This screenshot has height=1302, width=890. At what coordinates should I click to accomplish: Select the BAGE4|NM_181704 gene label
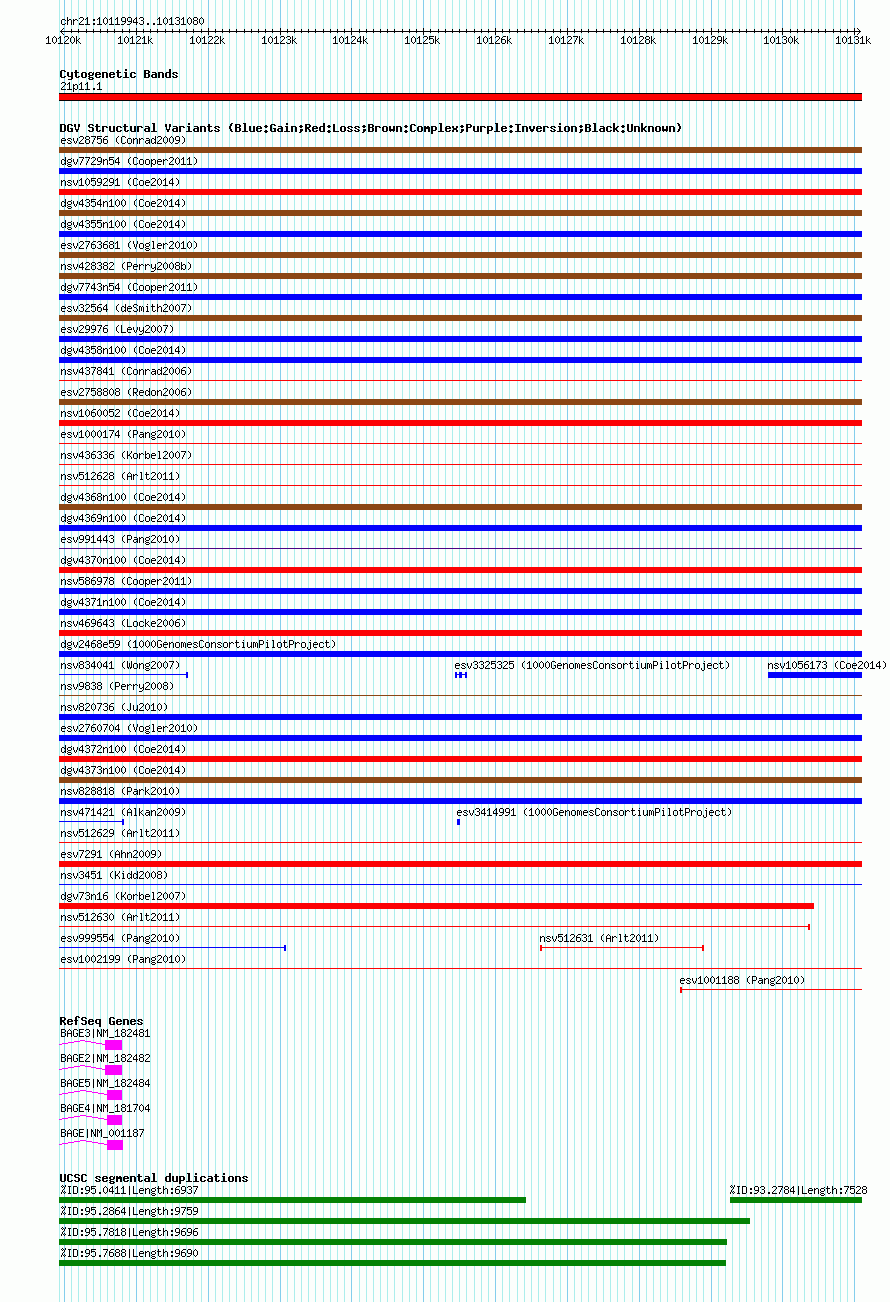tap(105, 1108)
